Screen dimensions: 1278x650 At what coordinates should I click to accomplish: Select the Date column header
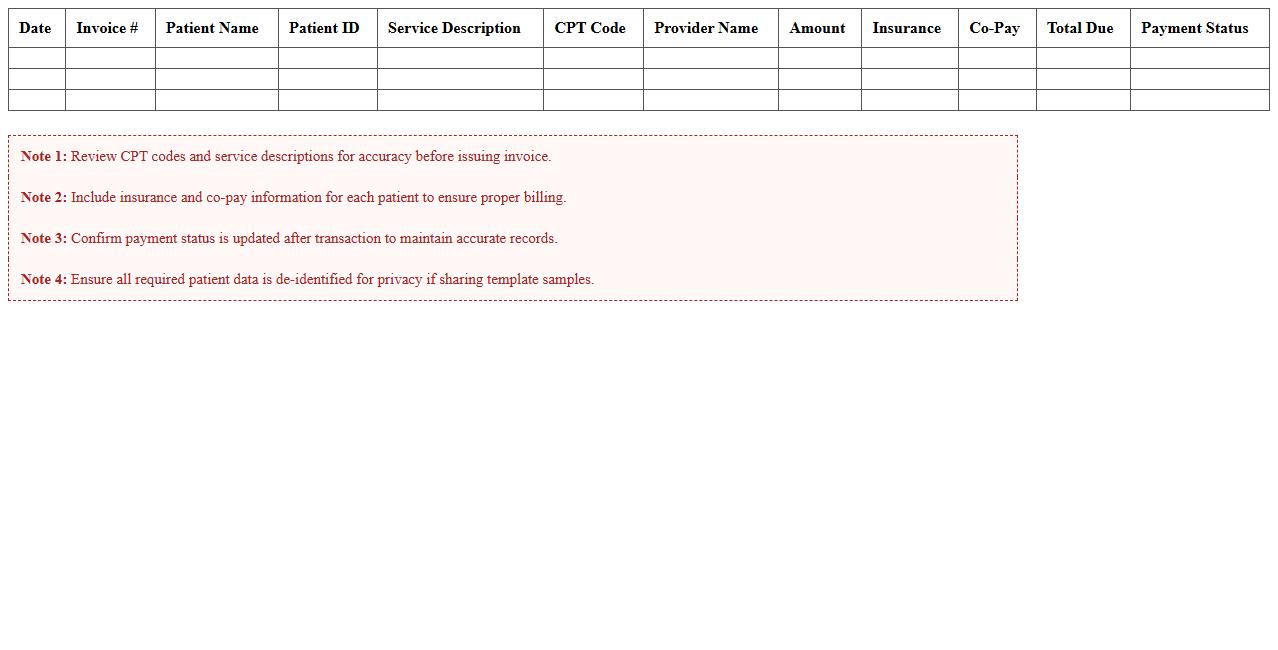click(35, 28)
